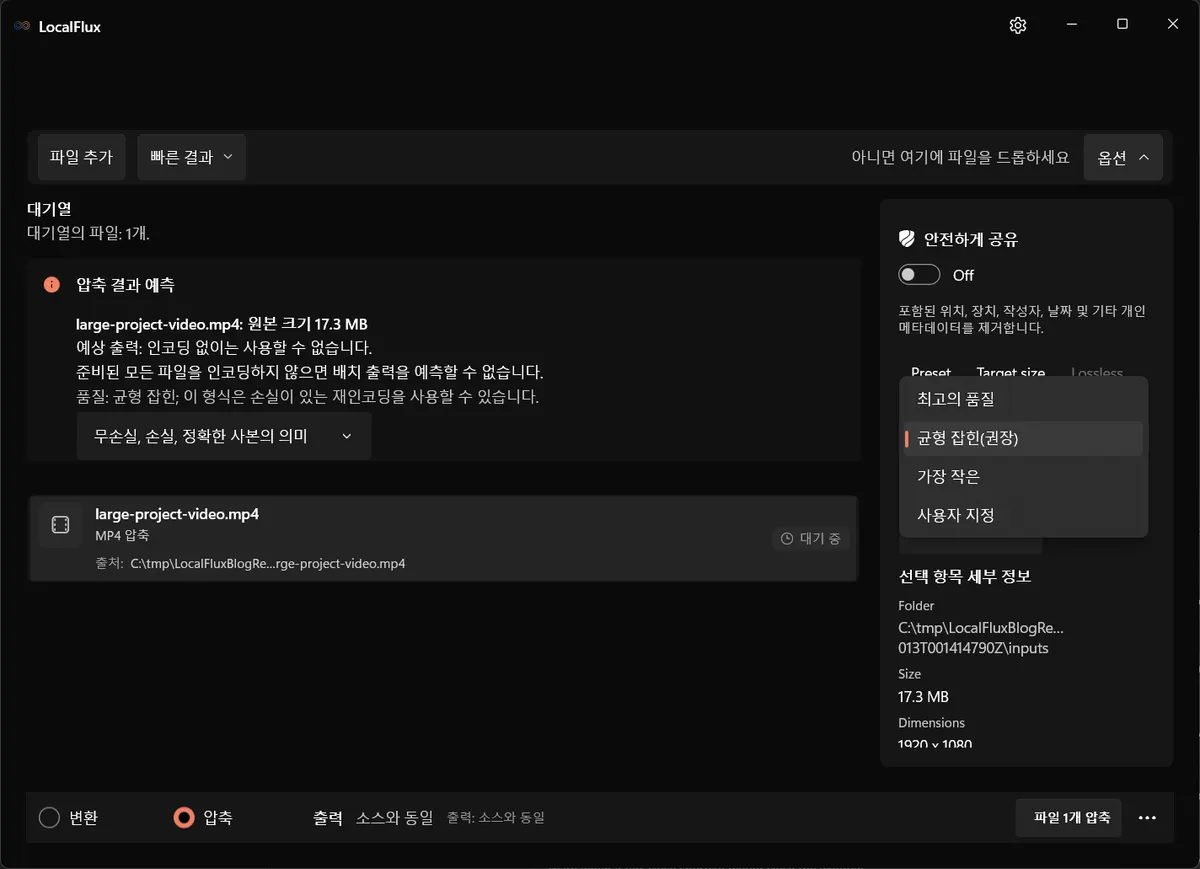Toggle the 안전하게 공유 switch
This screenshot has width=1200, height=869.
[919, 275]
